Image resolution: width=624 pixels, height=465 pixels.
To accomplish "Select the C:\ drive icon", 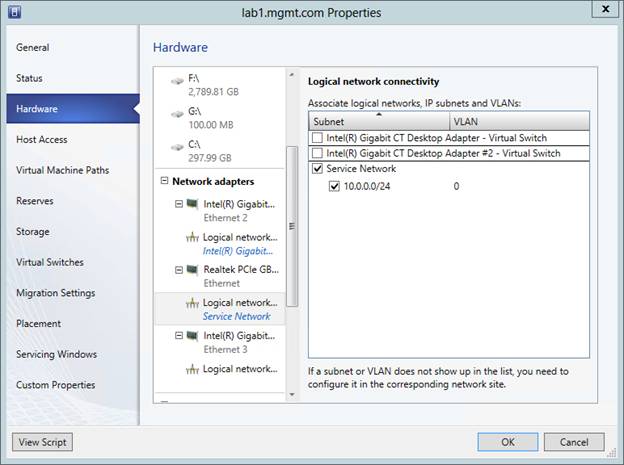I will click(x=177, y=147).
